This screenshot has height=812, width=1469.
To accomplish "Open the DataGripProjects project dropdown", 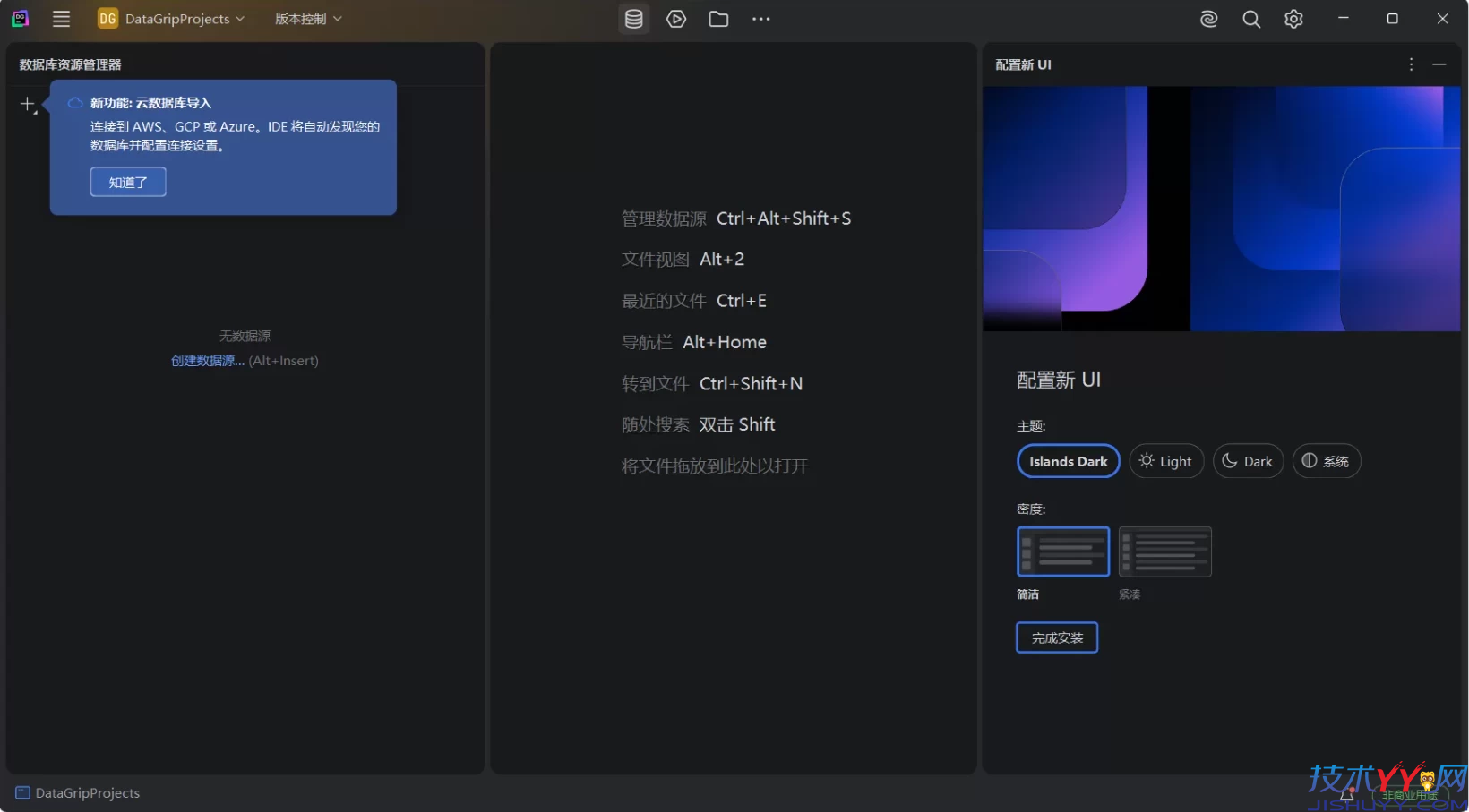I will (x=172, y=19).
